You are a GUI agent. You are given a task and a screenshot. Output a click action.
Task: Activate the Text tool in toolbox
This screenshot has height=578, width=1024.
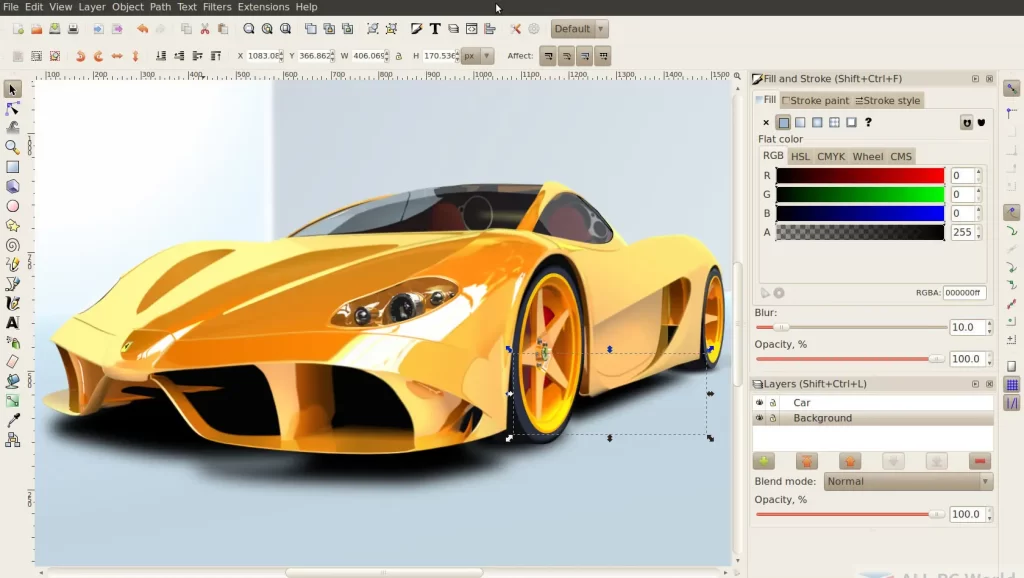point(12,323)
